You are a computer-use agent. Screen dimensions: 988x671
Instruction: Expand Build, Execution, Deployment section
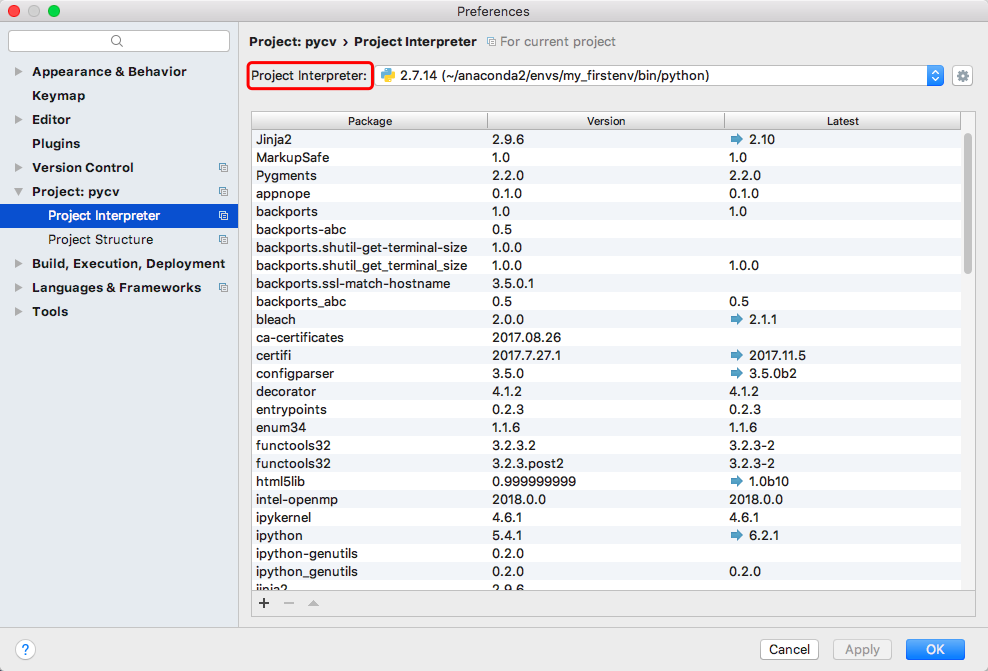pyautogui.click(x=18, y=263)
